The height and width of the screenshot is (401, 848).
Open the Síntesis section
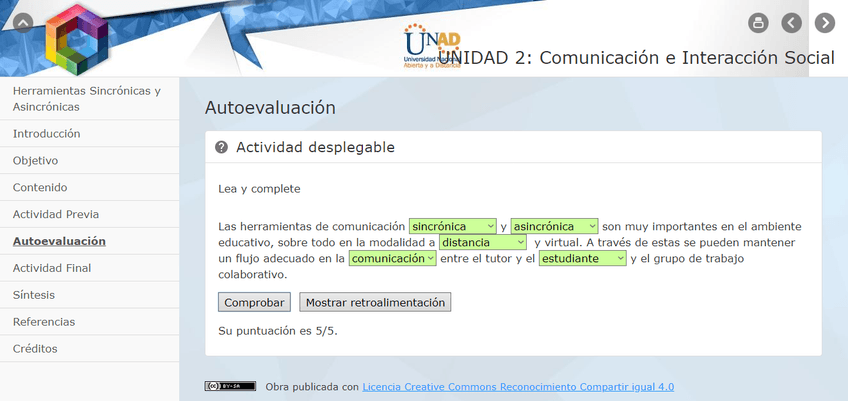(x=89, y=295)
